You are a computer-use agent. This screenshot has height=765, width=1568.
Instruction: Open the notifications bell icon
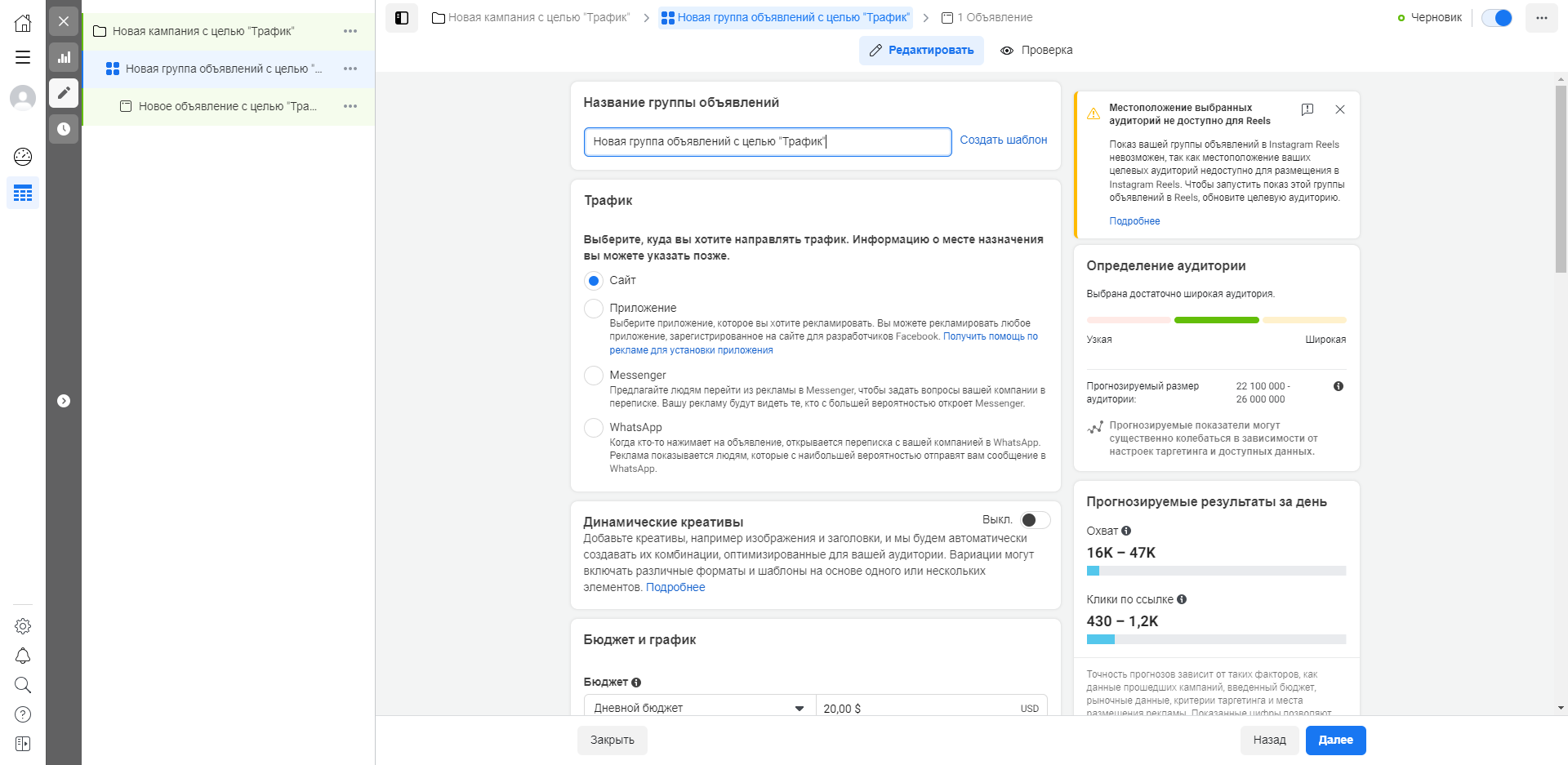coord(23,656)
